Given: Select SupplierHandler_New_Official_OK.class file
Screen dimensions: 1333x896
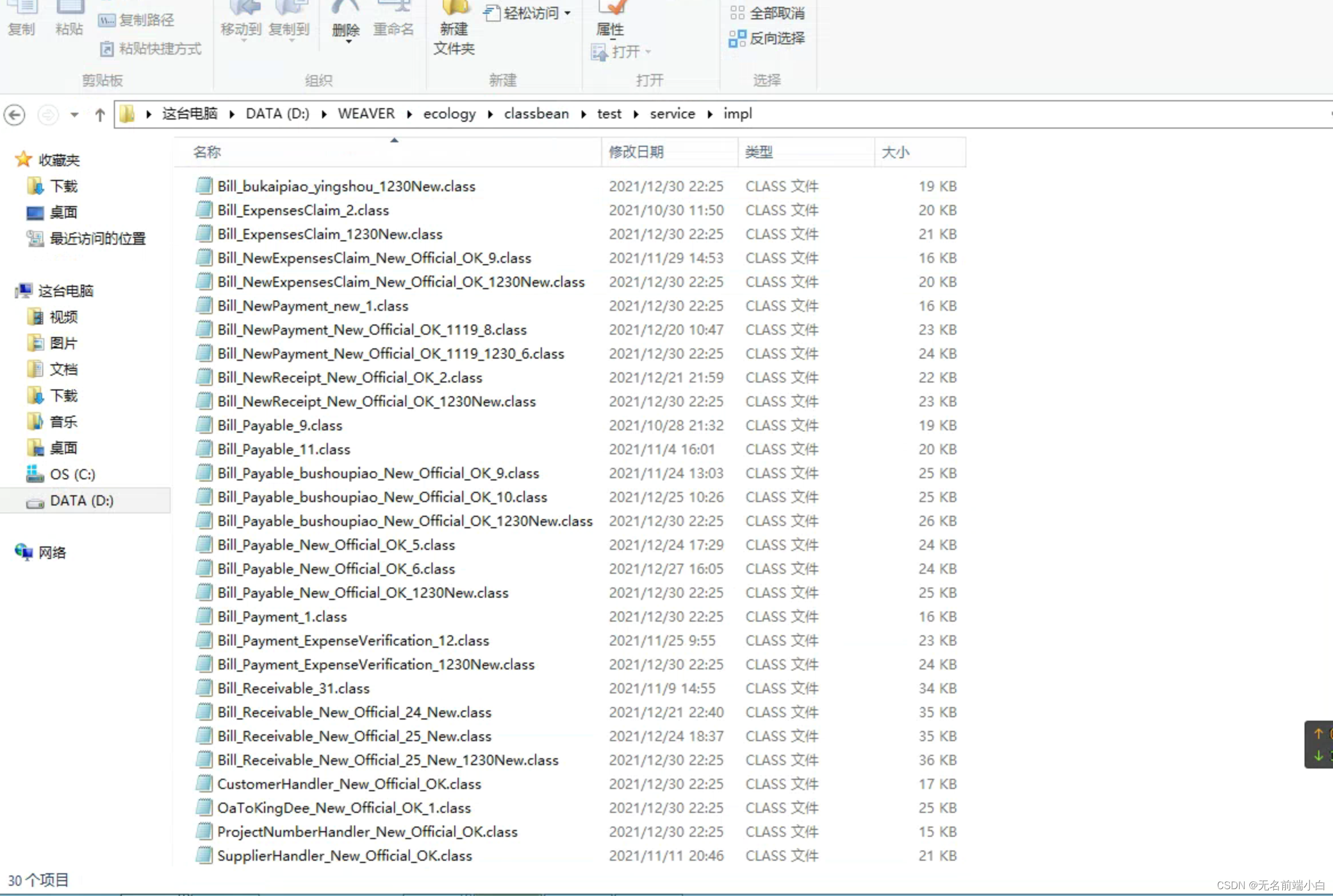Looking at the screenshot, I should pyautogui.click(x=344, y=856).
